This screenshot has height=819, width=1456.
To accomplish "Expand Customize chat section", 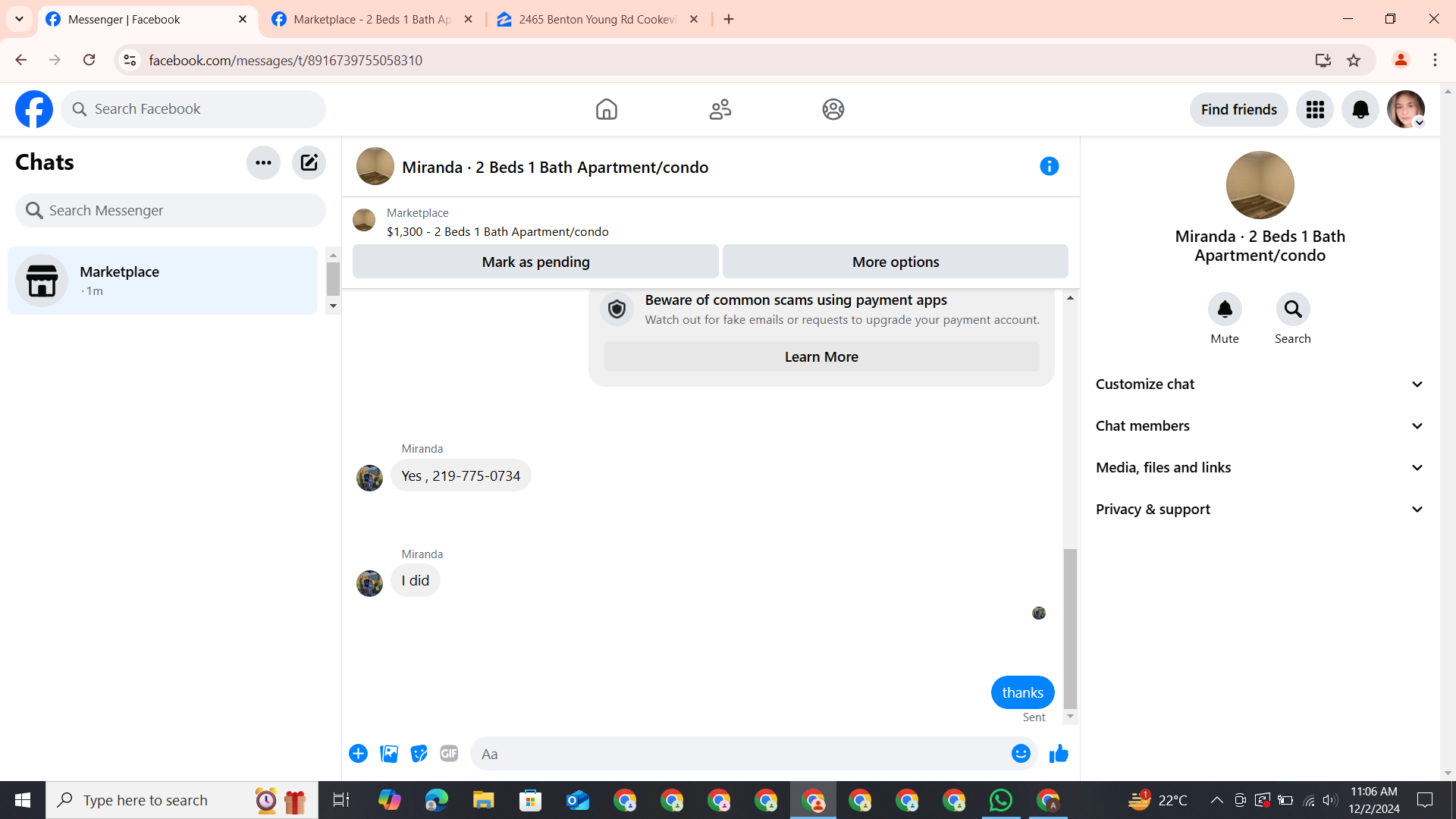I will [x=1260, y=384].
